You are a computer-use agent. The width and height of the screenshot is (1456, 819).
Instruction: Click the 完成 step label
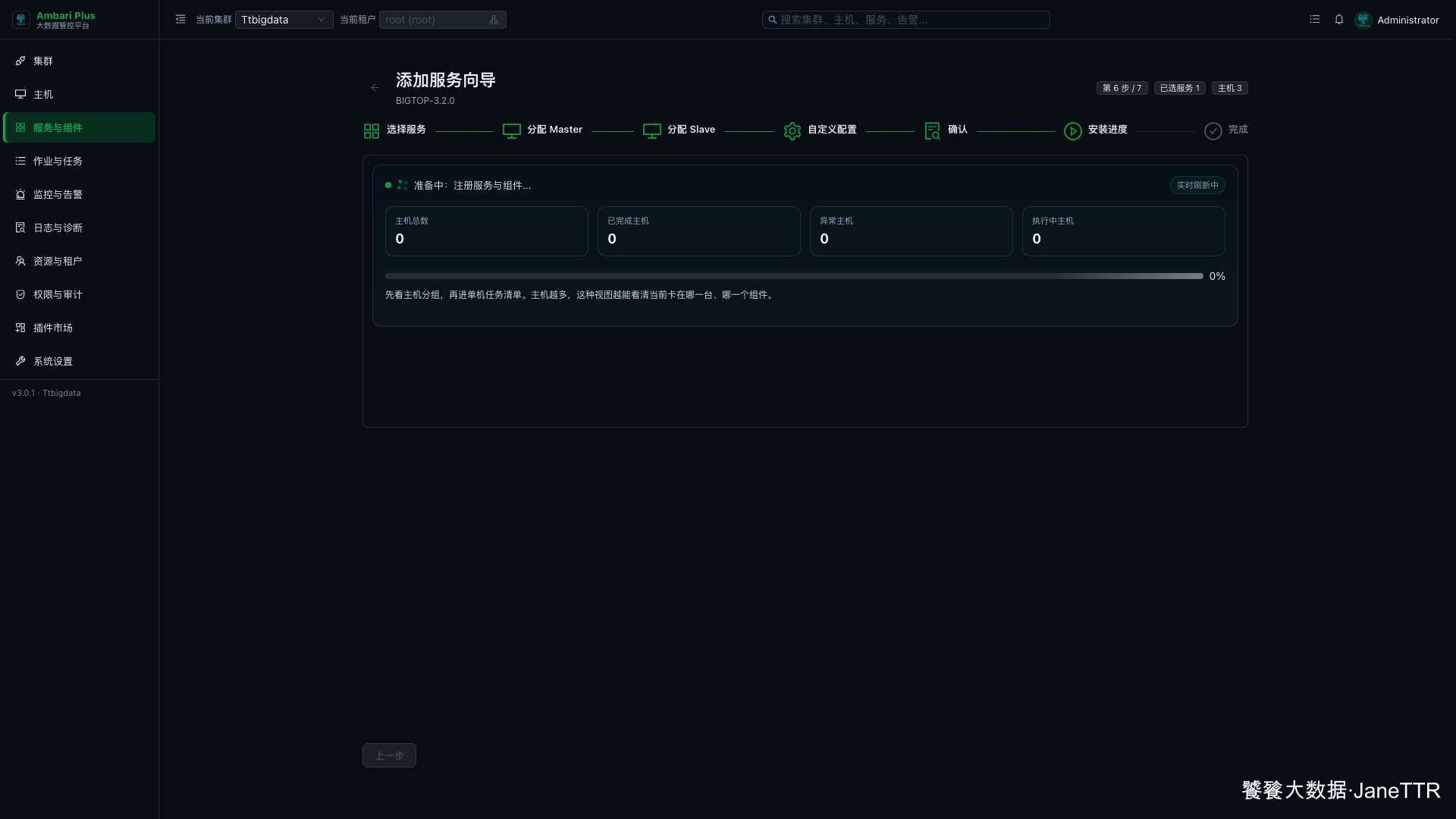[1238, 130]
